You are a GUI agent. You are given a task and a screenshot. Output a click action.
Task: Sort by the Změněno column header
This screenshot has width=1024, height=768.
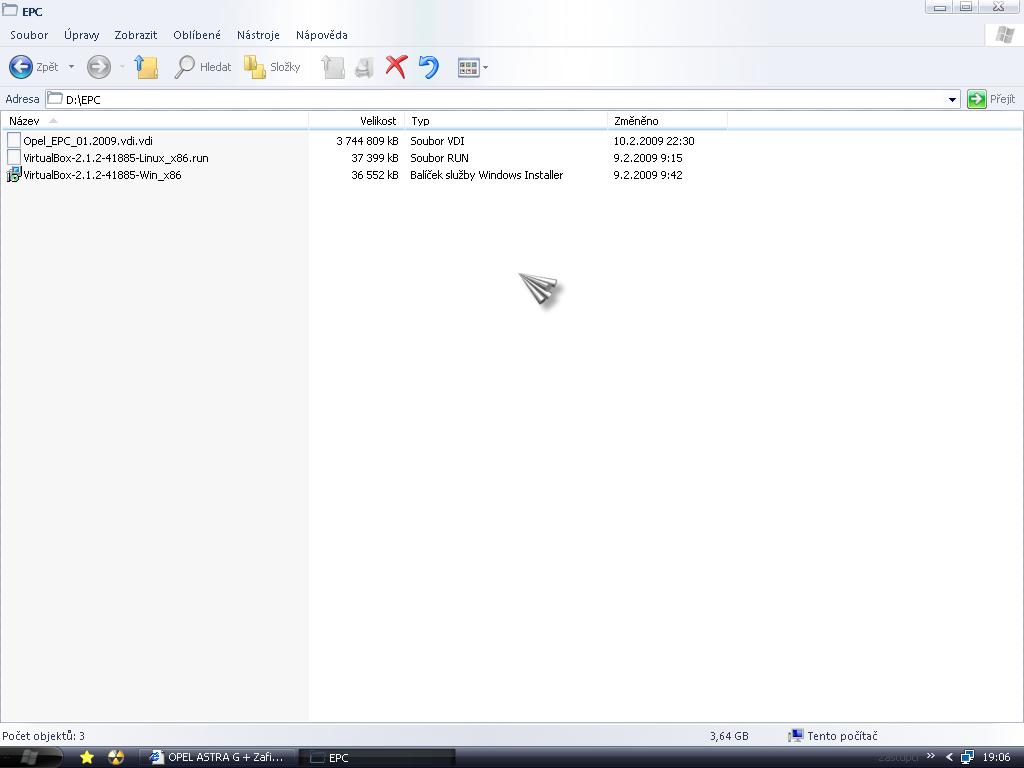636,121
